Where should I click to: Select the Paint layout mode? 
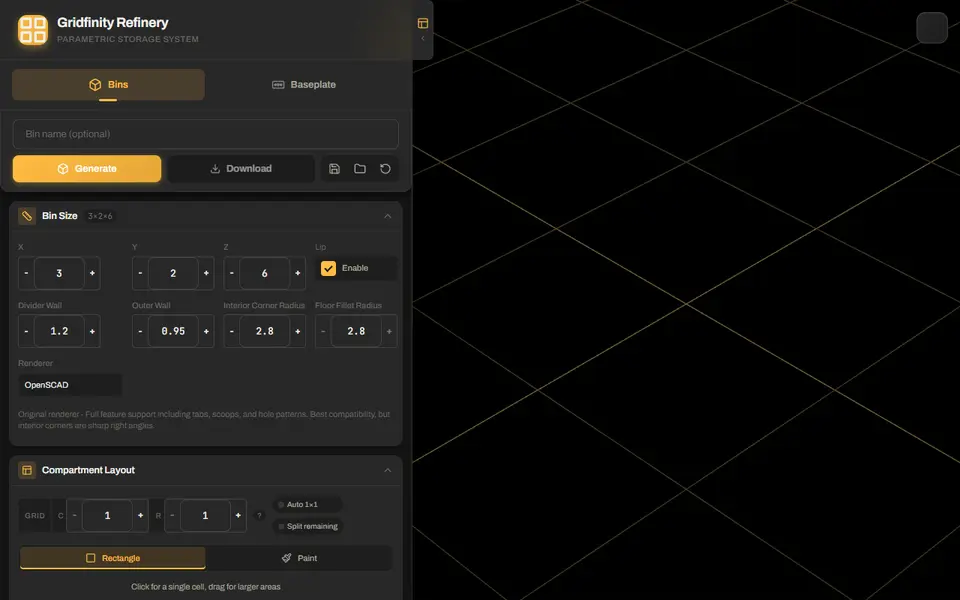(299, 558)
